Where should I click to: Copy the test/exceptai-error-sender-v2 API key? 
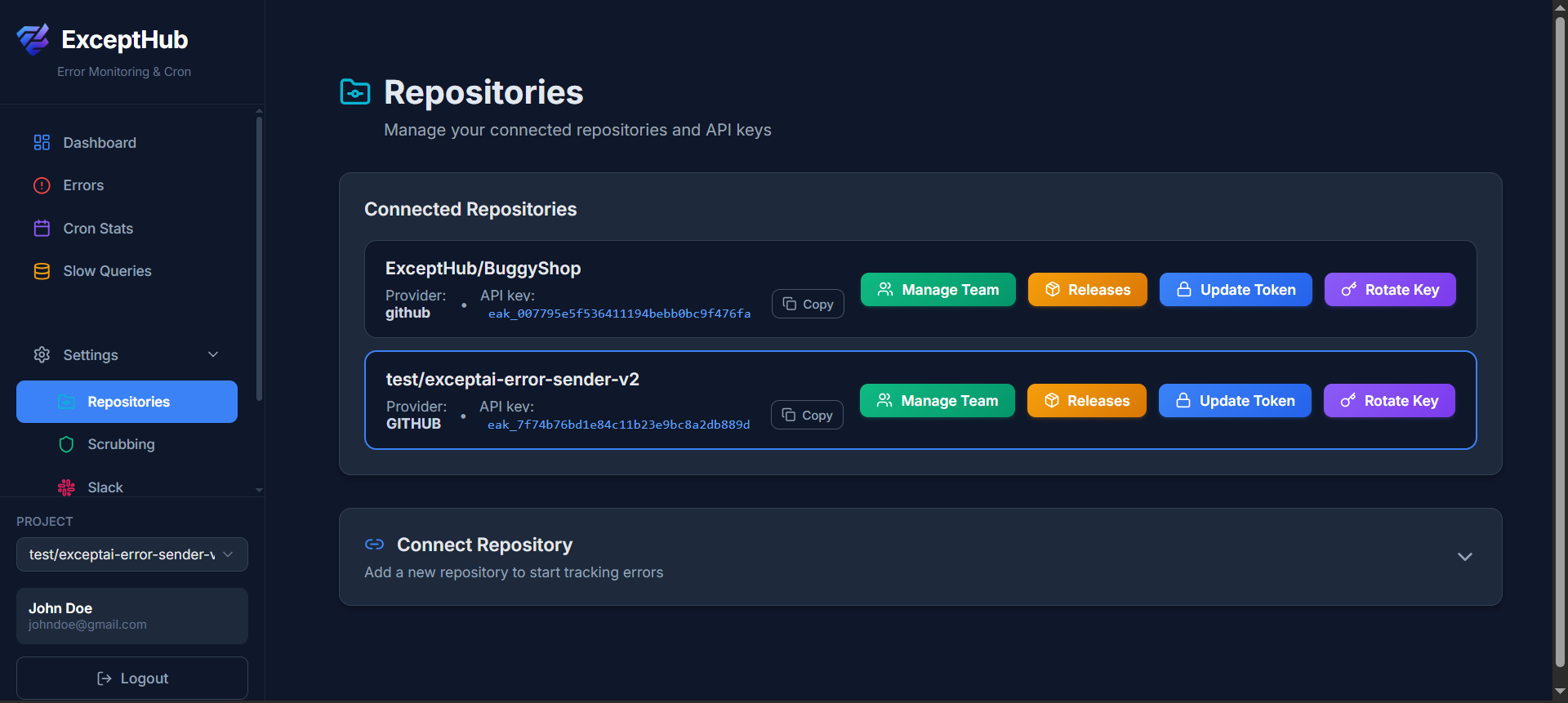(x=807, y=415)
